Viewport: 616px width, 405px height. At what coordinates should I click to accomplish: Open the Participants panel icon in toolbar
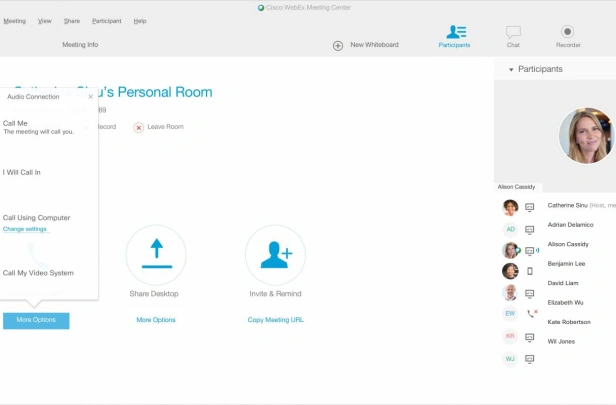[x=456, y=32]
